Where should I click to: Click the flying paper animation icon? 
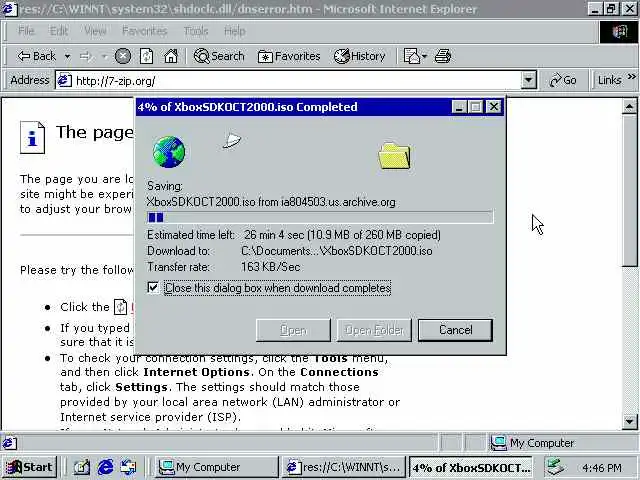pyautogui.click(x=232, y=141)
